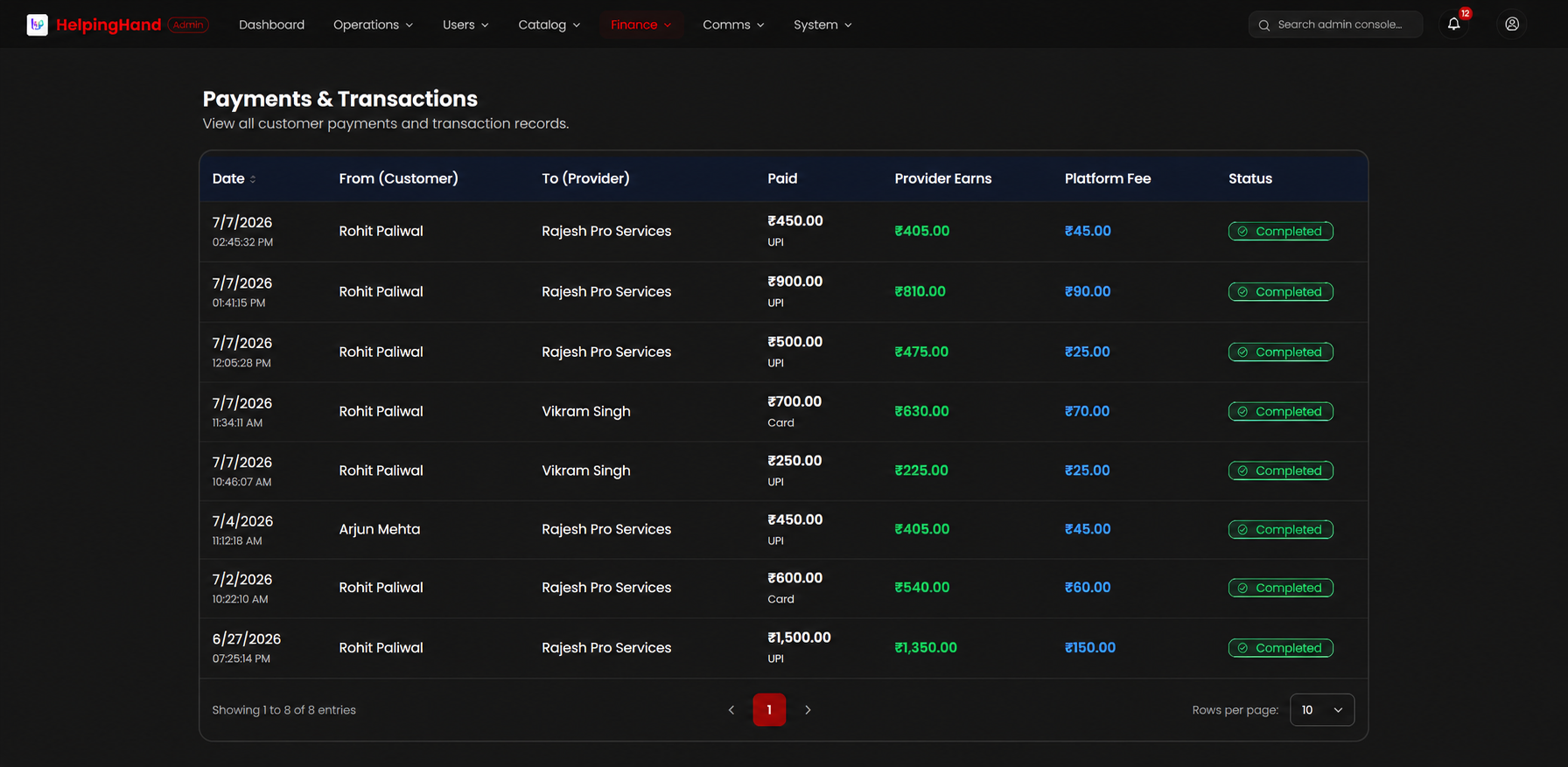Expand the Operations menu
1568x767 pixels.
click(x=373, y=24)
